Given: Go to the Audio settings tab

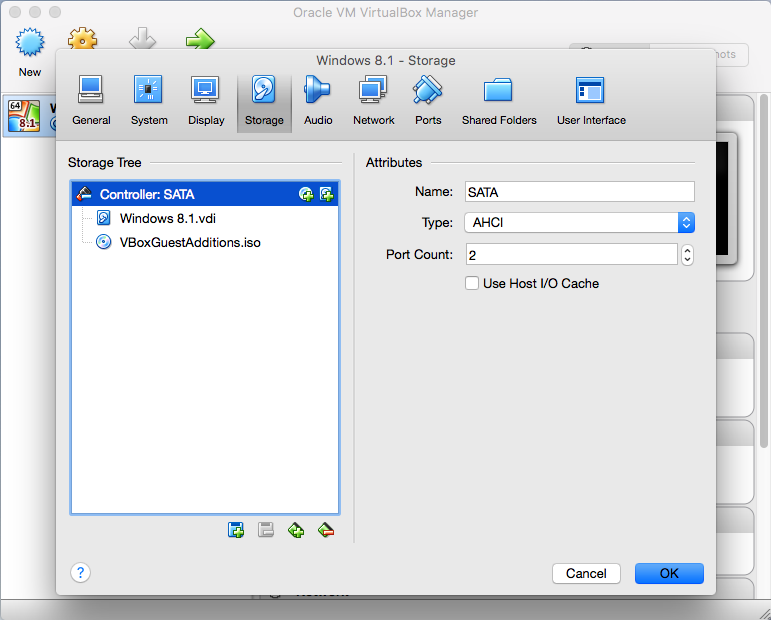Looking at the screenshot, I should coord(318,101).
